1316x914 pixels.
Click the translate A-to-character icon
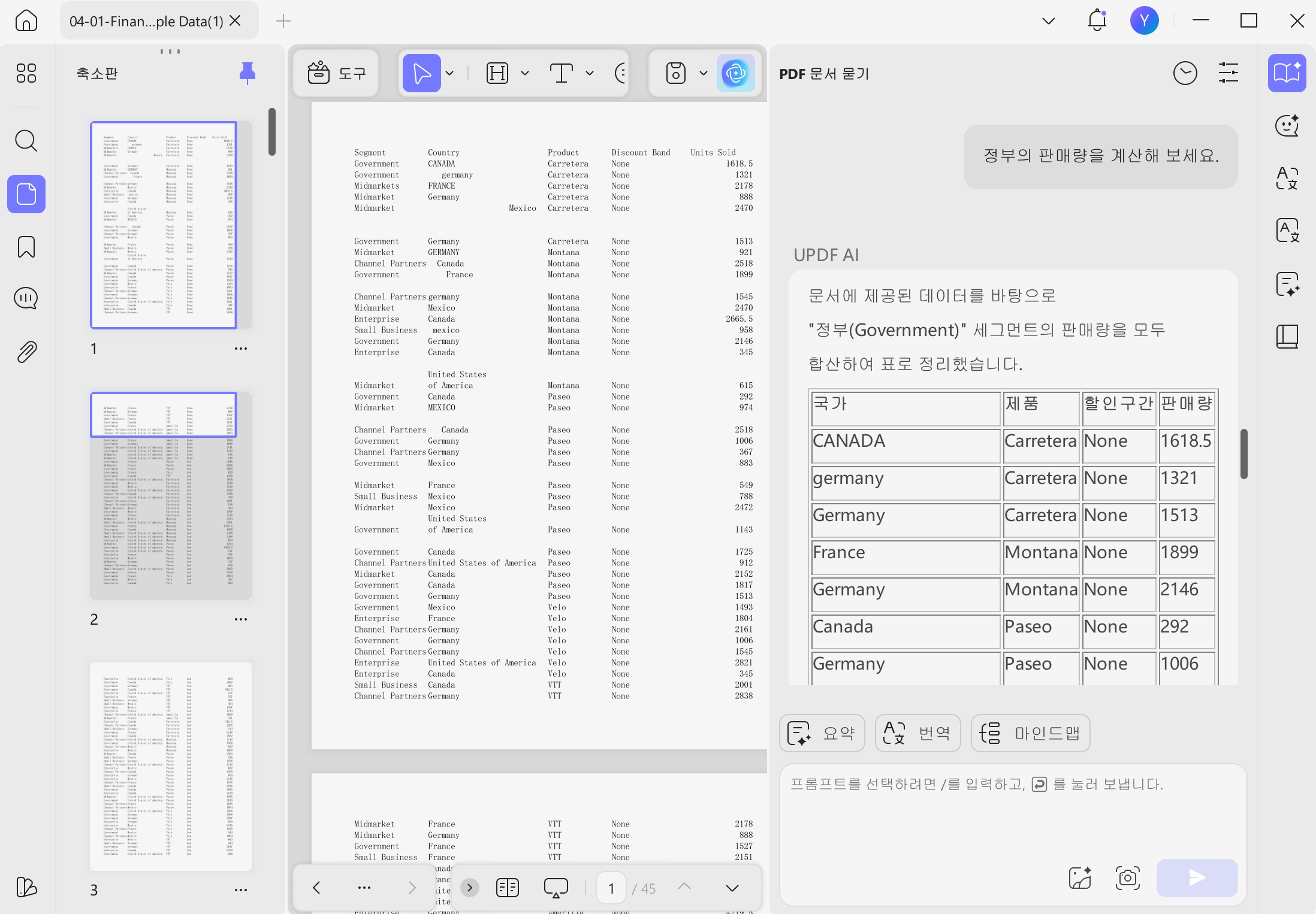(x=1287, y=178)
